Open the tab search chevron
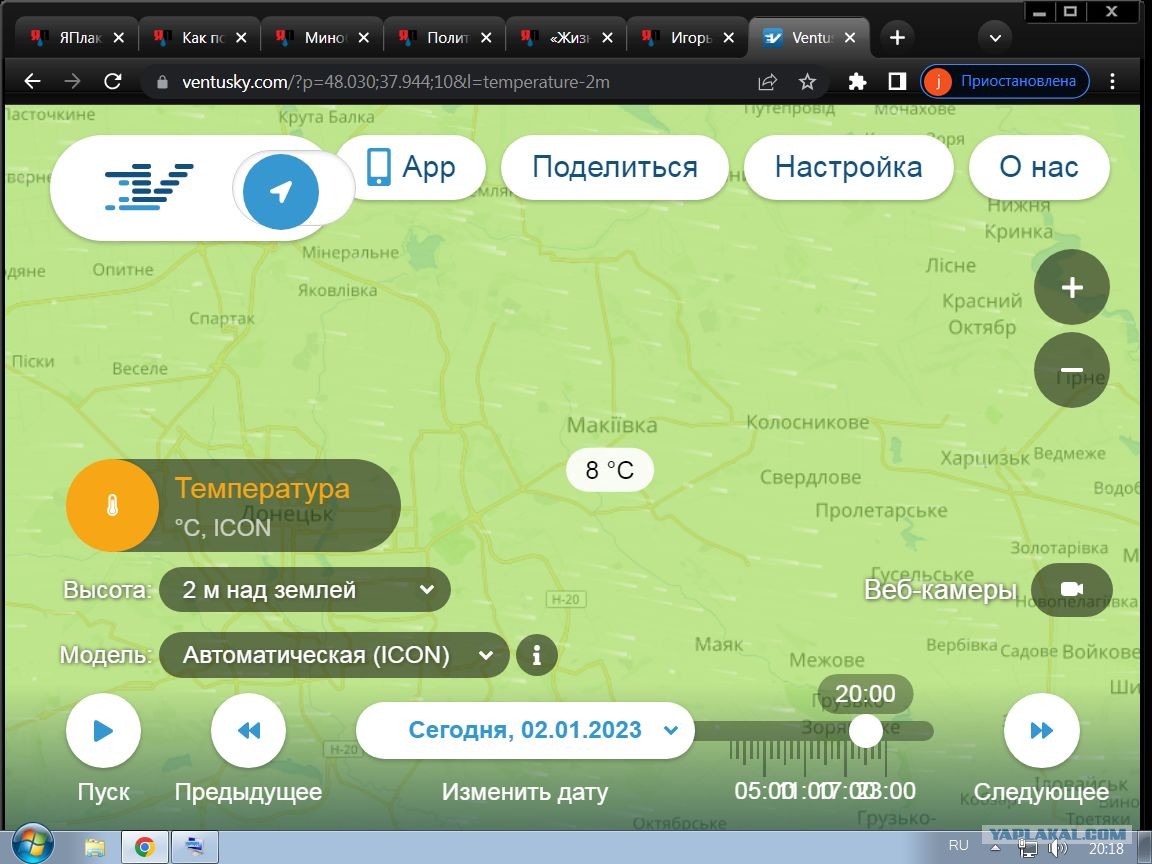The height and width of the screenshot is (864, 1152). tap(995, 37)
